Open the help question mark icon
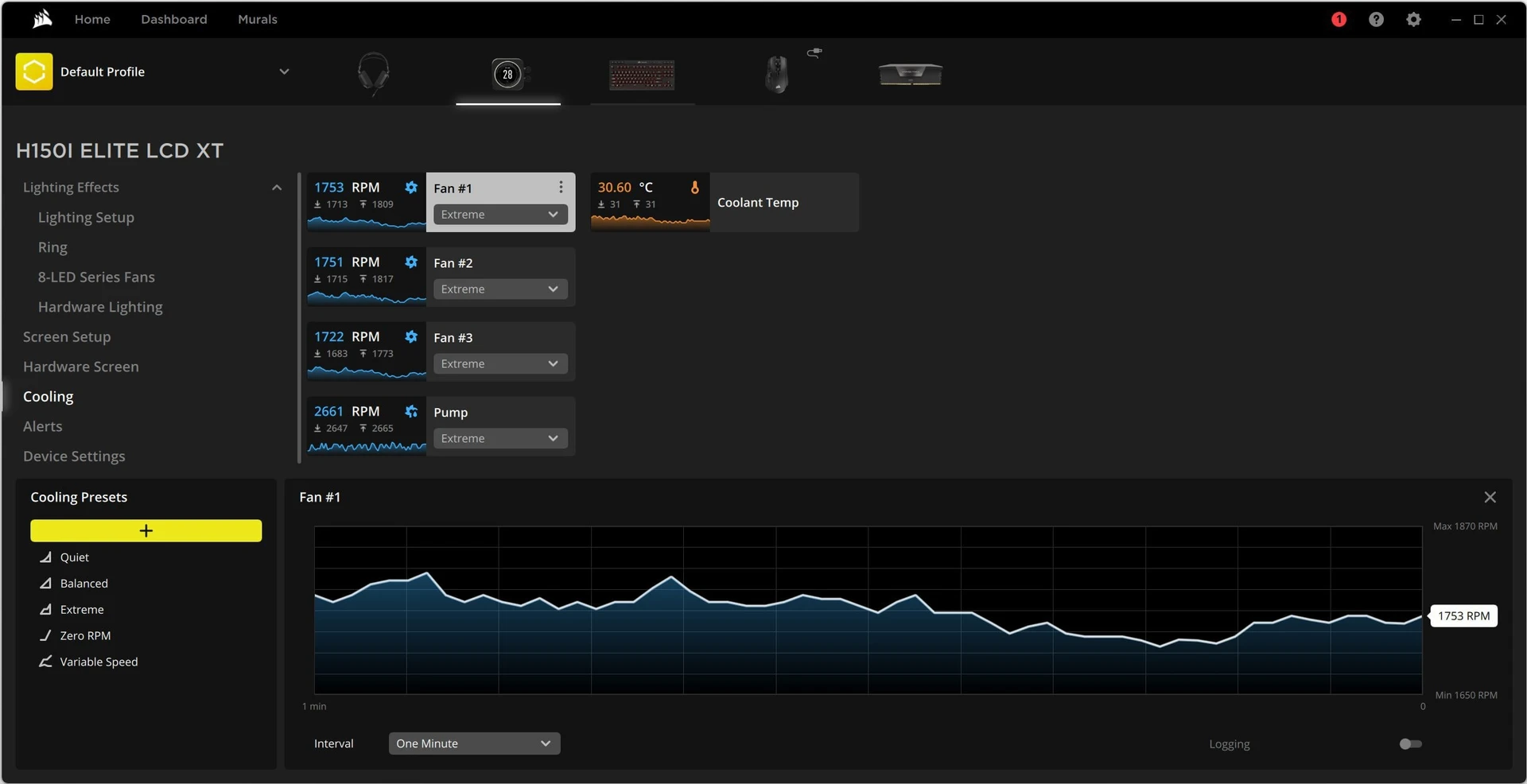This screenshot has height=784, width=1527. (1376, 19)
